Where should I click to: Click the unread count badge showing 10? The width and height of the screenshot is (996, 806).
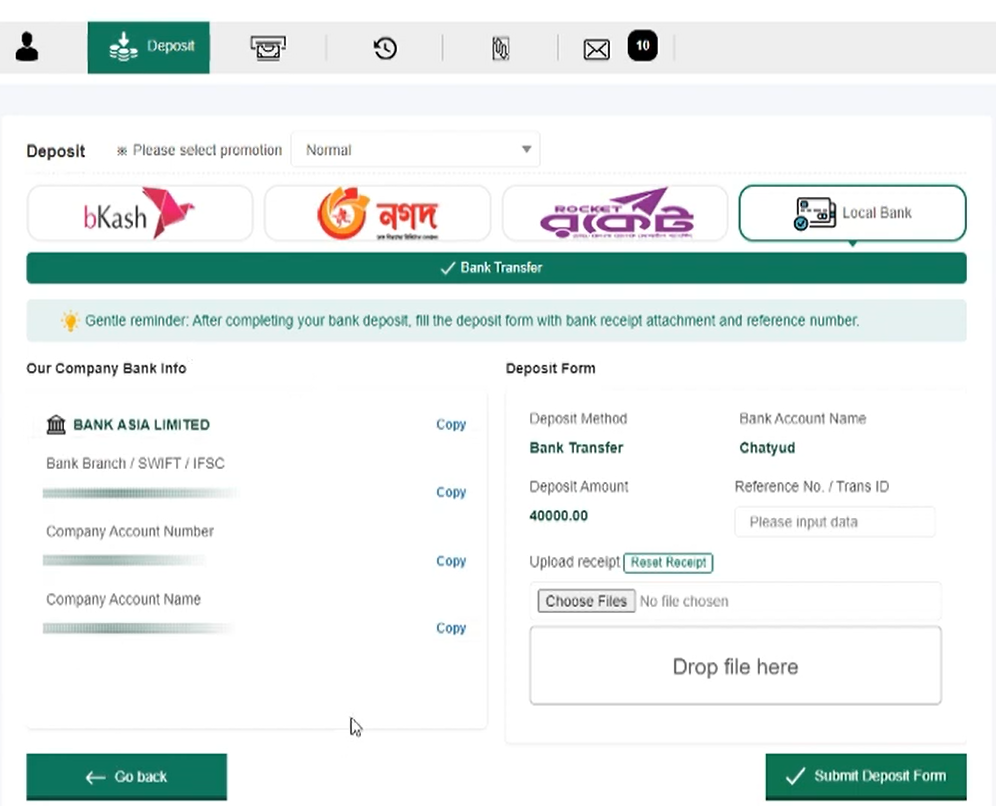643,46
